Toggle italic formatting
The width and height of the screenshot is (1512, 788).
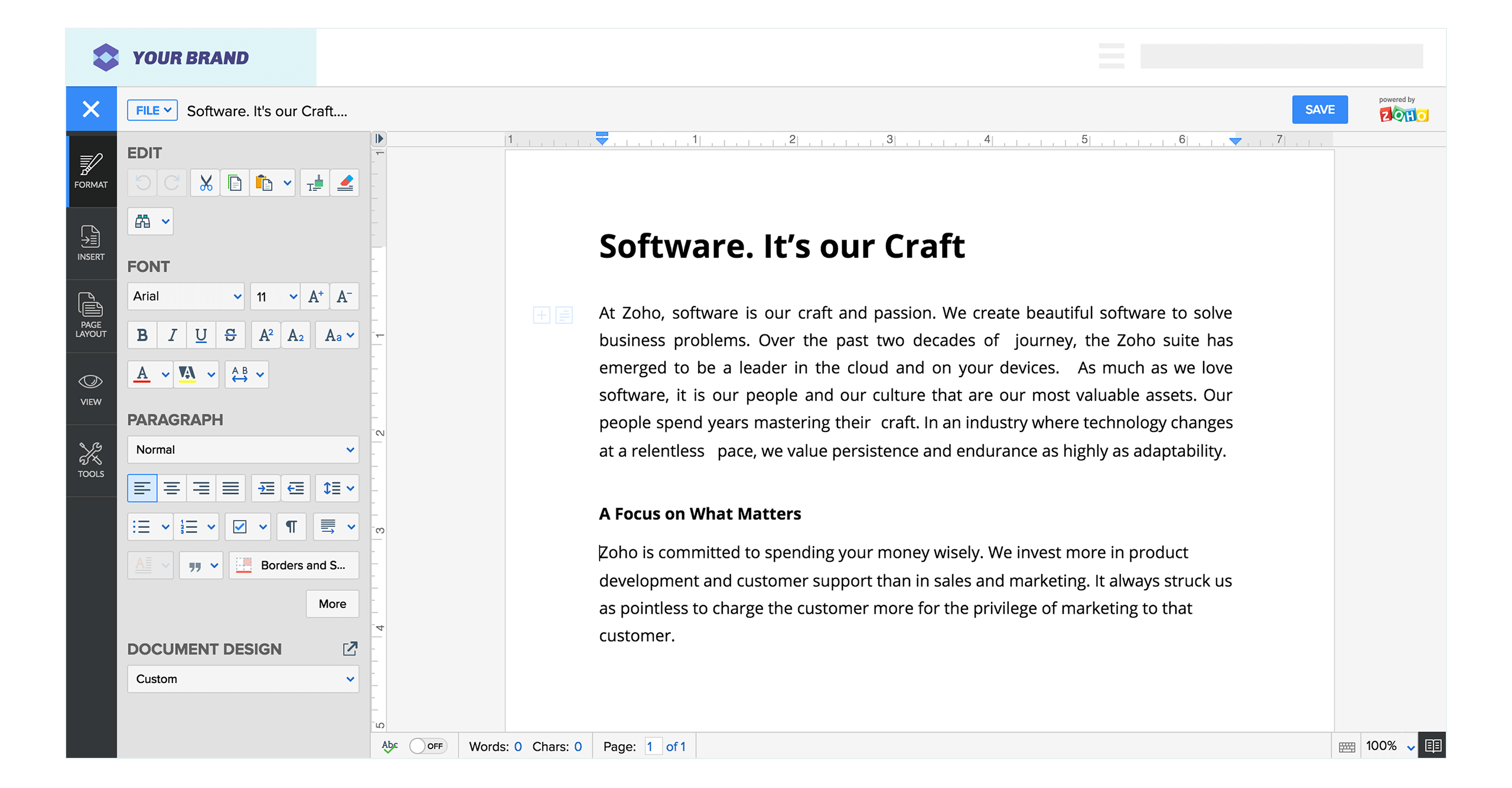(x=172, y=335)
